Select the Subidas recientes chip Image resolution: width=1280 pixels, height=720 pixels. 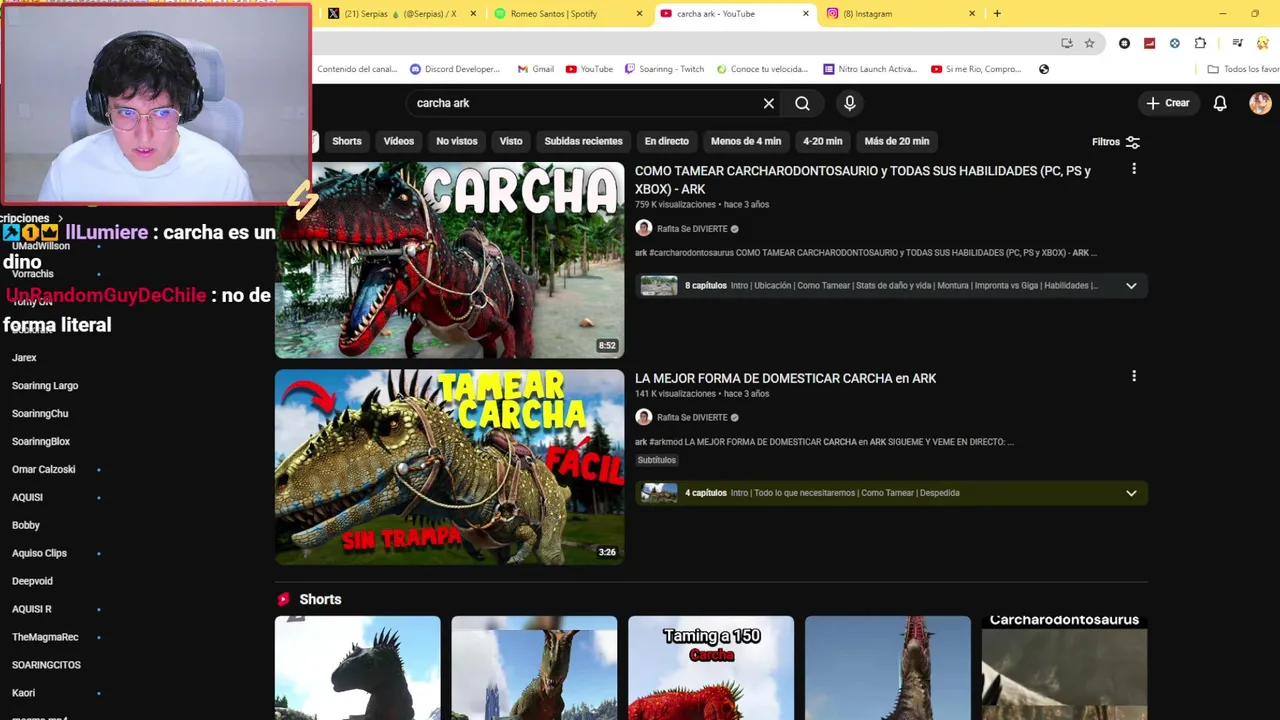coord(583,141)
